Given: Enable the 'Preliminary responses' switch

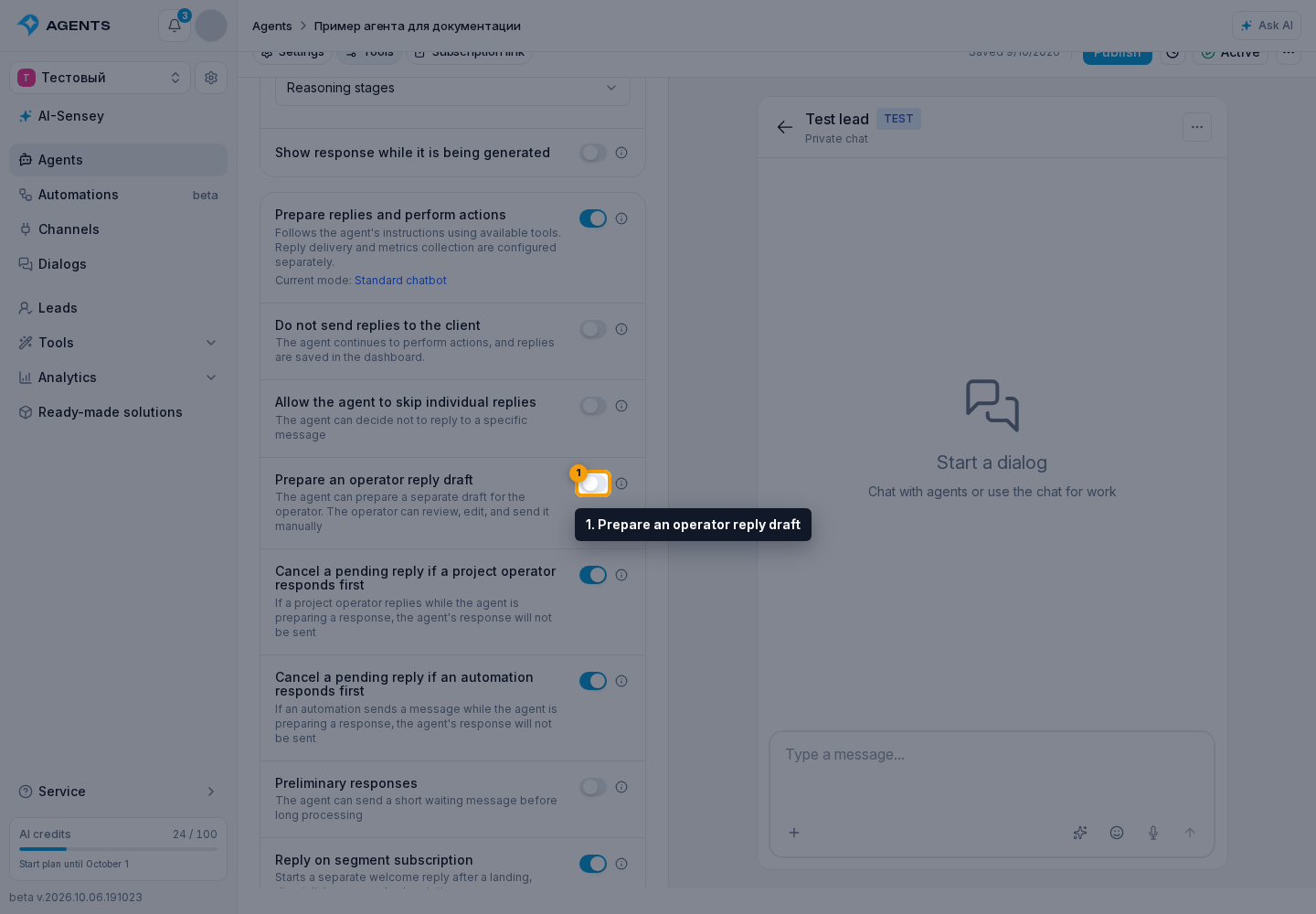Looking at the screenshot, I should (x=593, y=787).
